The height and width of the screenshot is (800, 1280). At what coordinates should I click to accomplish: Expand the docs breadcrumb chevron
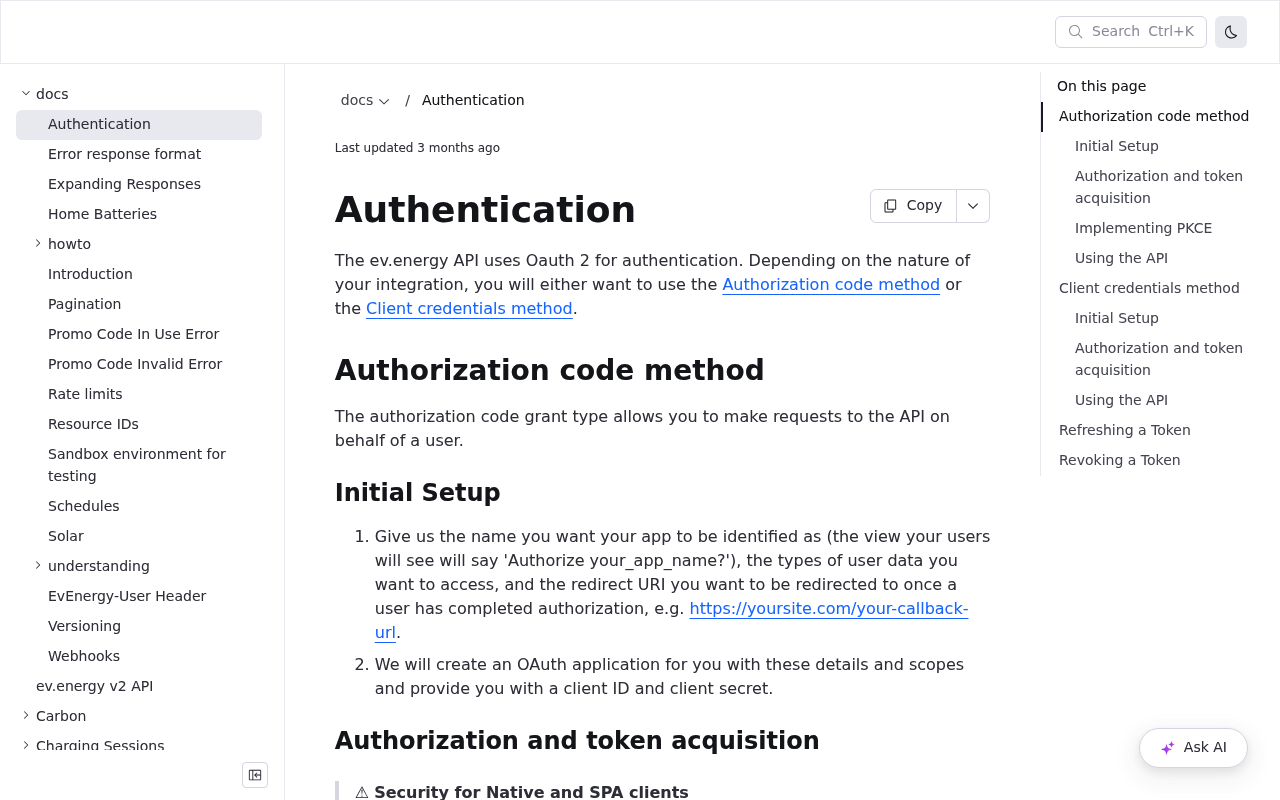click(384, 101)
